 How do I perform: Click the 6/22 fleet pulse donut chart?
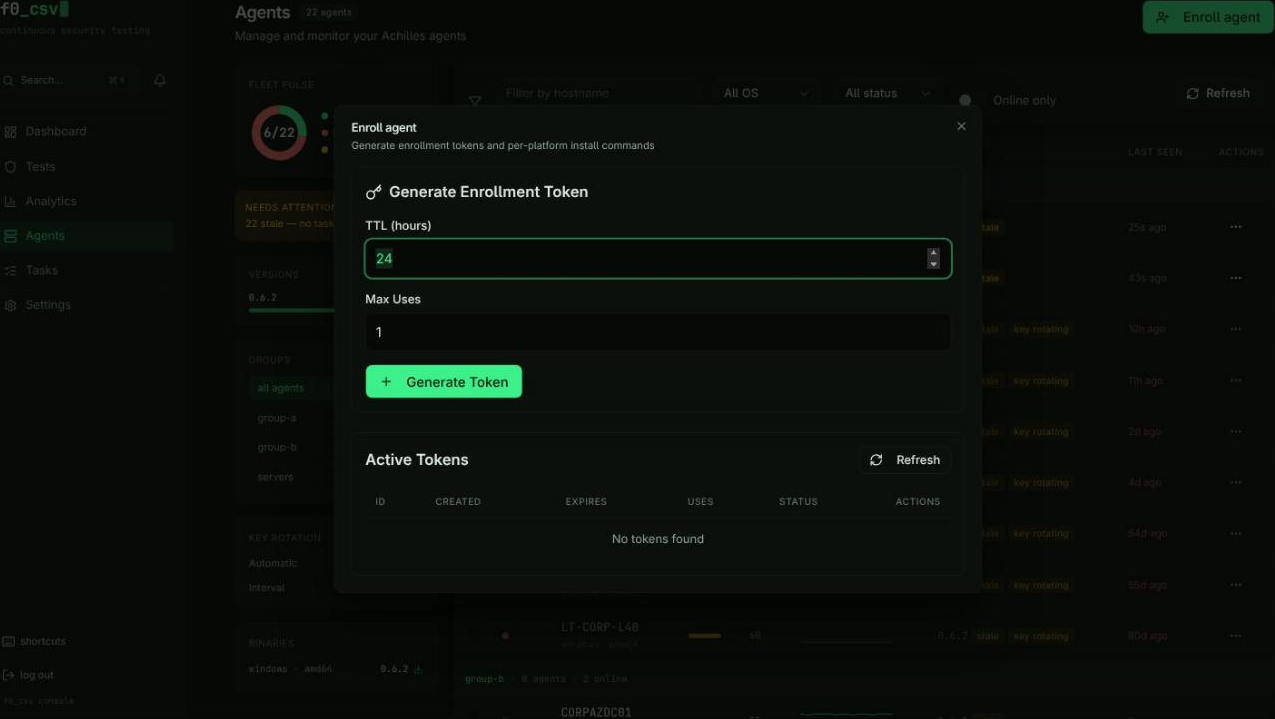pyautogui.click(x=279, y=132)
